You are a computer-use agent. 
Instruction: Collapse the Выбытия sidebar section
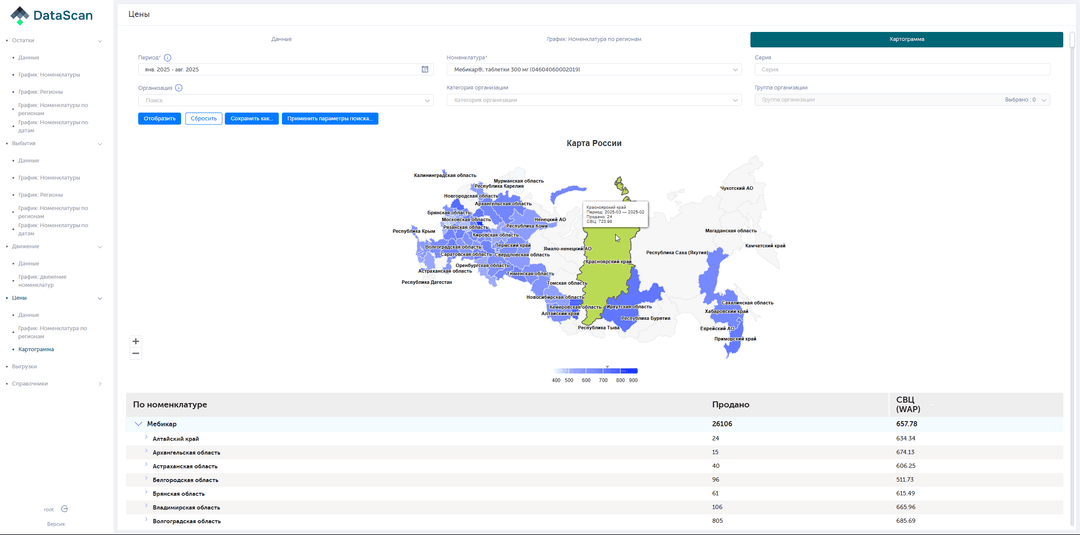tap(100, 144)
